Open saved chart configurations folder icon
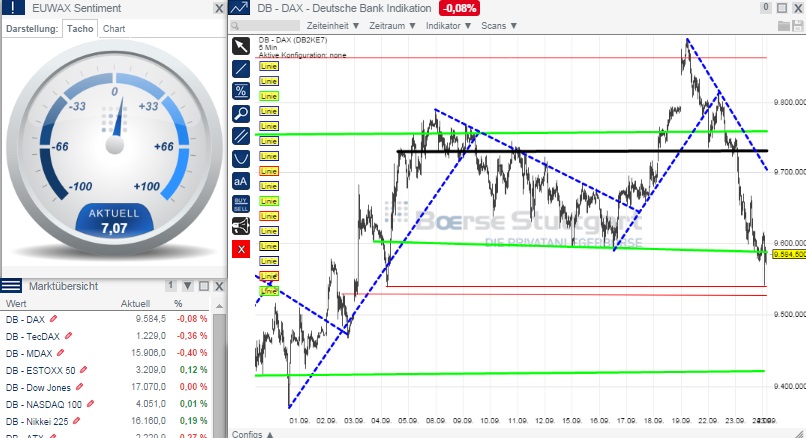The height and width of the screenshot is (438, 806). (x=784, y=26)
